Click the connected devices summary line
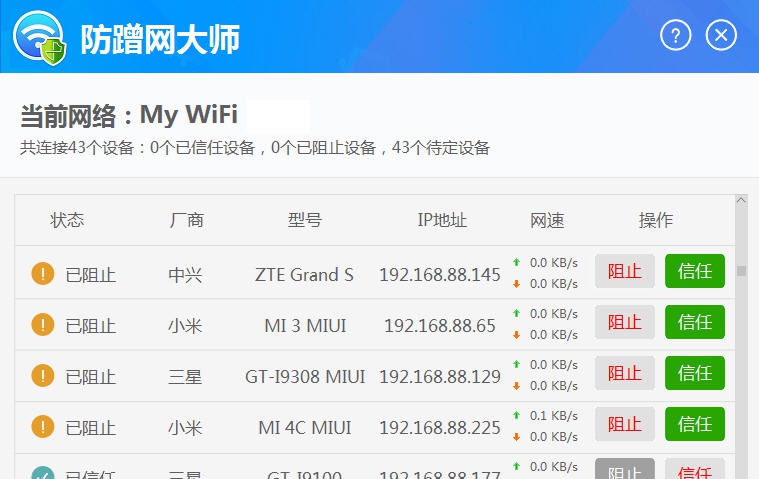Image resolution: width=759 pixels, height=479 pixels. coord(255,148)
